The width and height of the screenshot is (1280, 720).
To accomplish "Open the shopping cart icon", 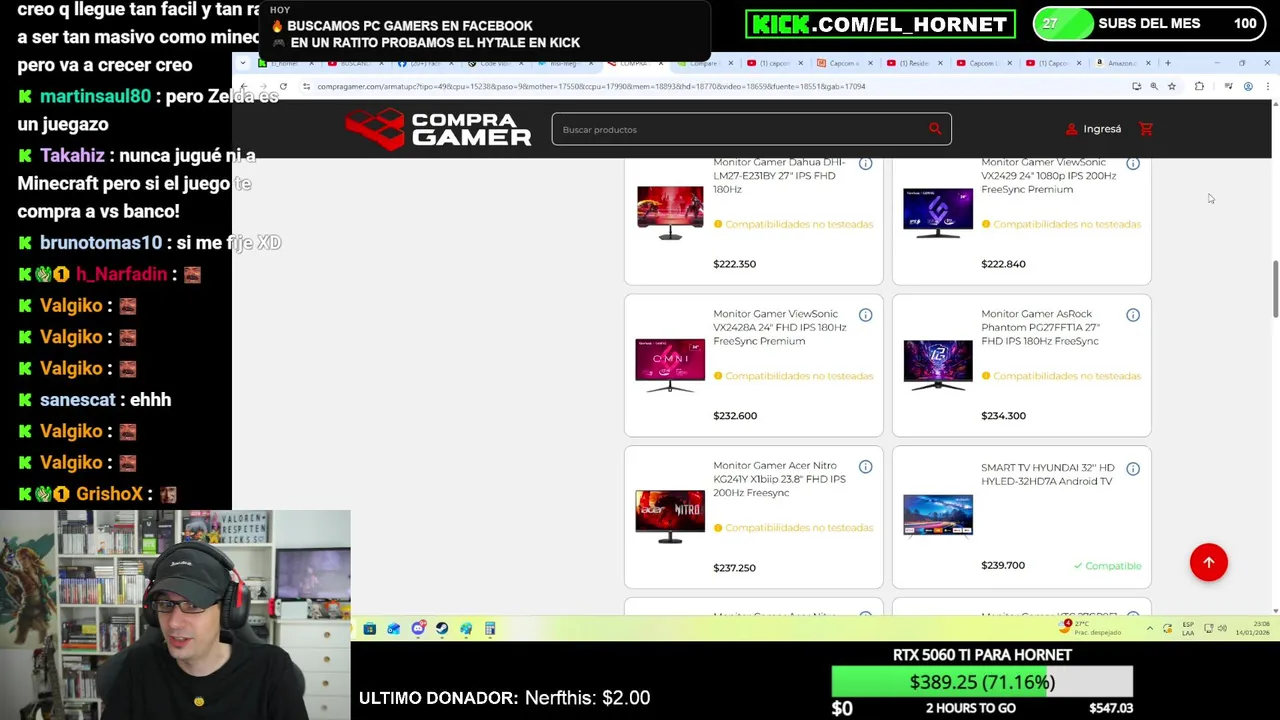I will (1146, 129).
